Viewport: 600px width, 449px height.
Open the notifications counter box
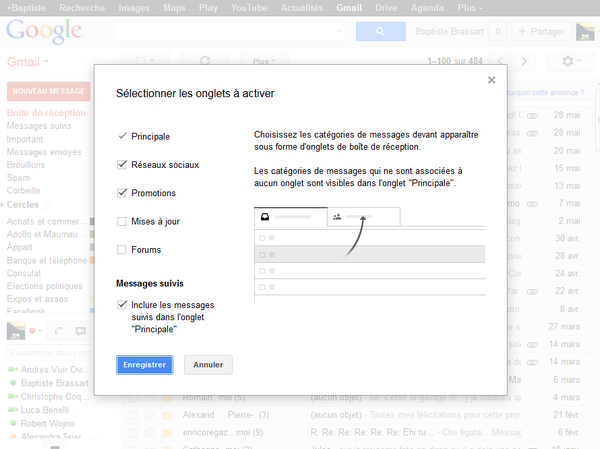coord(498,31)
